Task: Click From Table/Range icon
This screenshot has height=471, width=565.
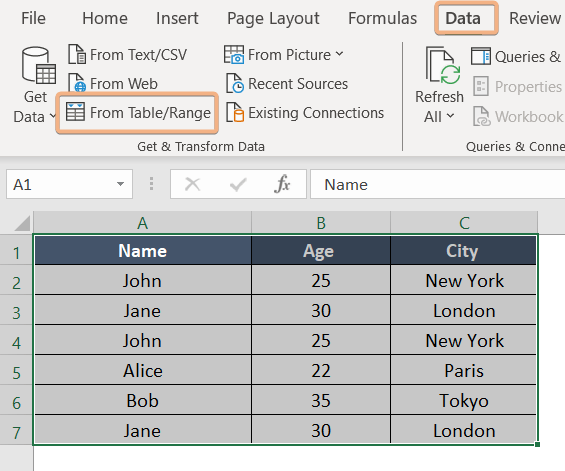Action: (x=75, y=111)
